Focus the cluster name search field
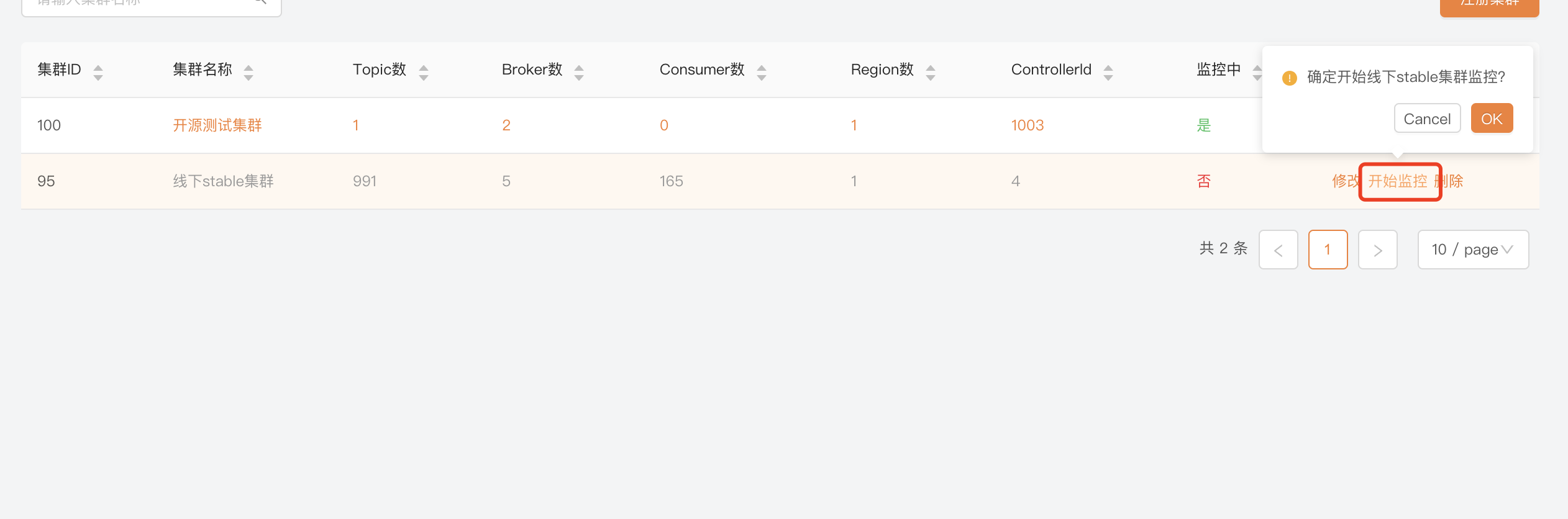The width and height of the screenshot is (1568, 519). [143, 5]
